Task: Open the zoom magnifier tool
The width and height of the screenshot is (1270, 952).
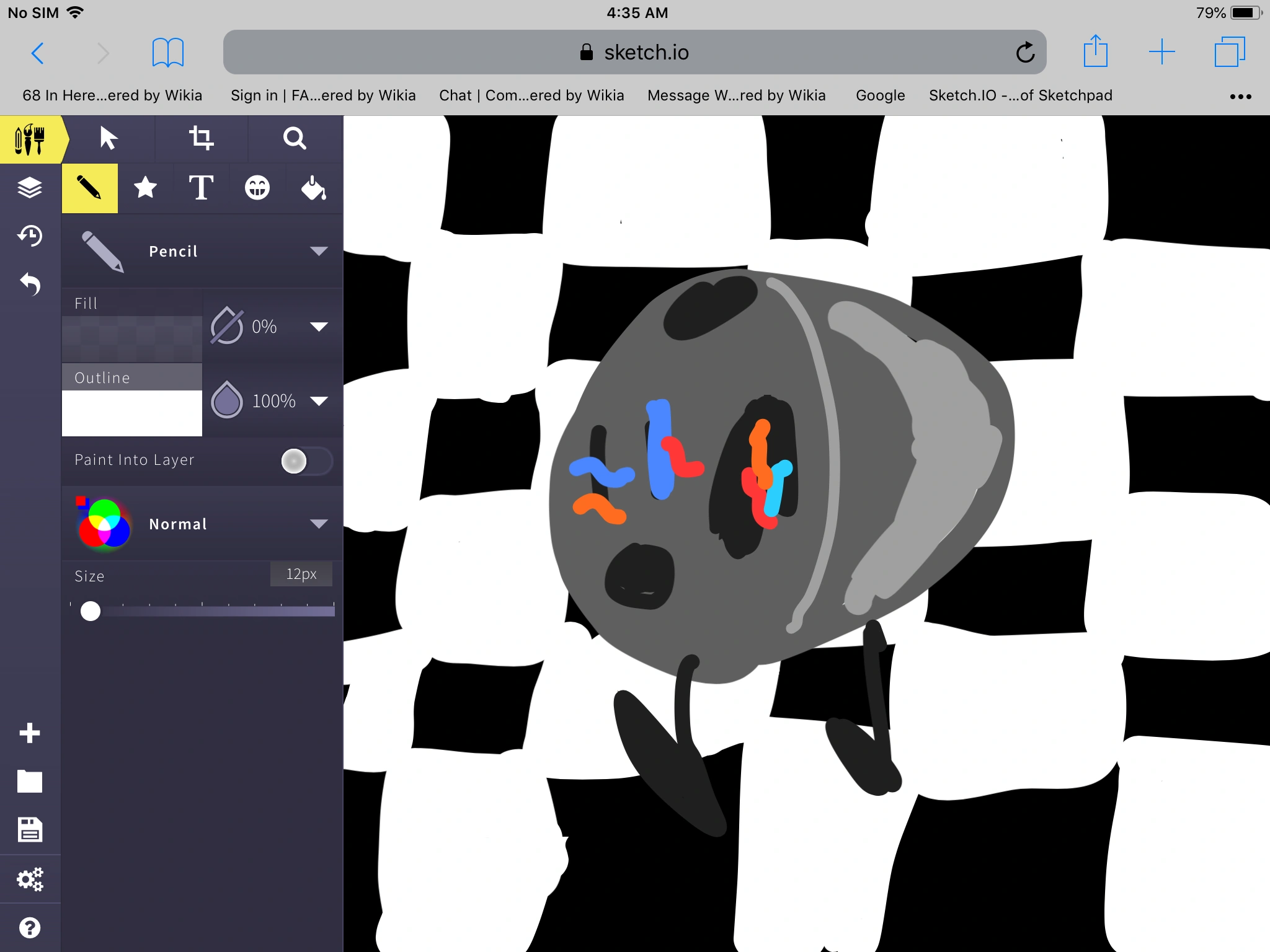Action: click(x=295, y=138)
